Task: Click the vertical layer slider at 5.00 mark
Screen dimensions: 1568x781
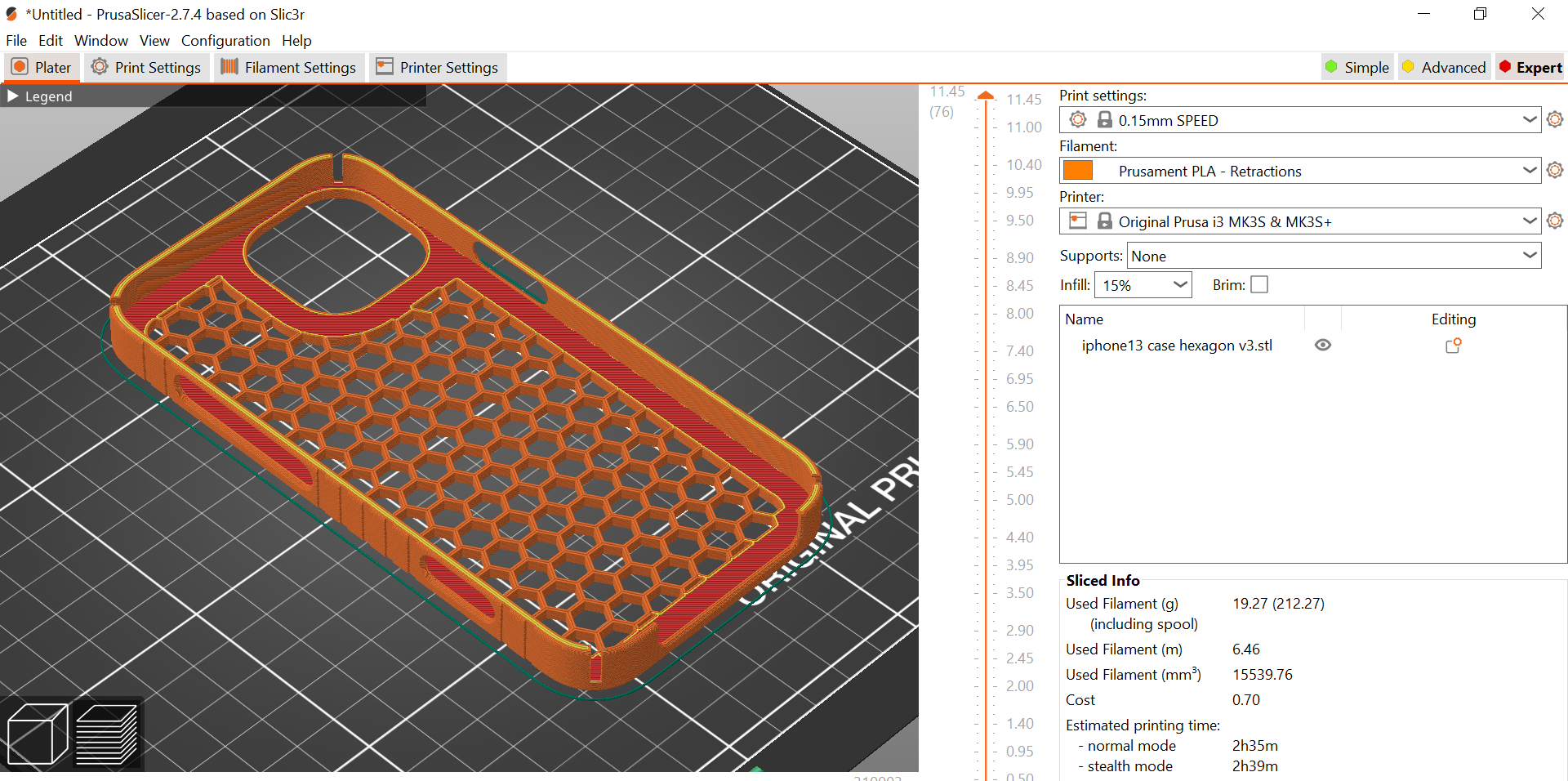Action: (x=986, y=499)
